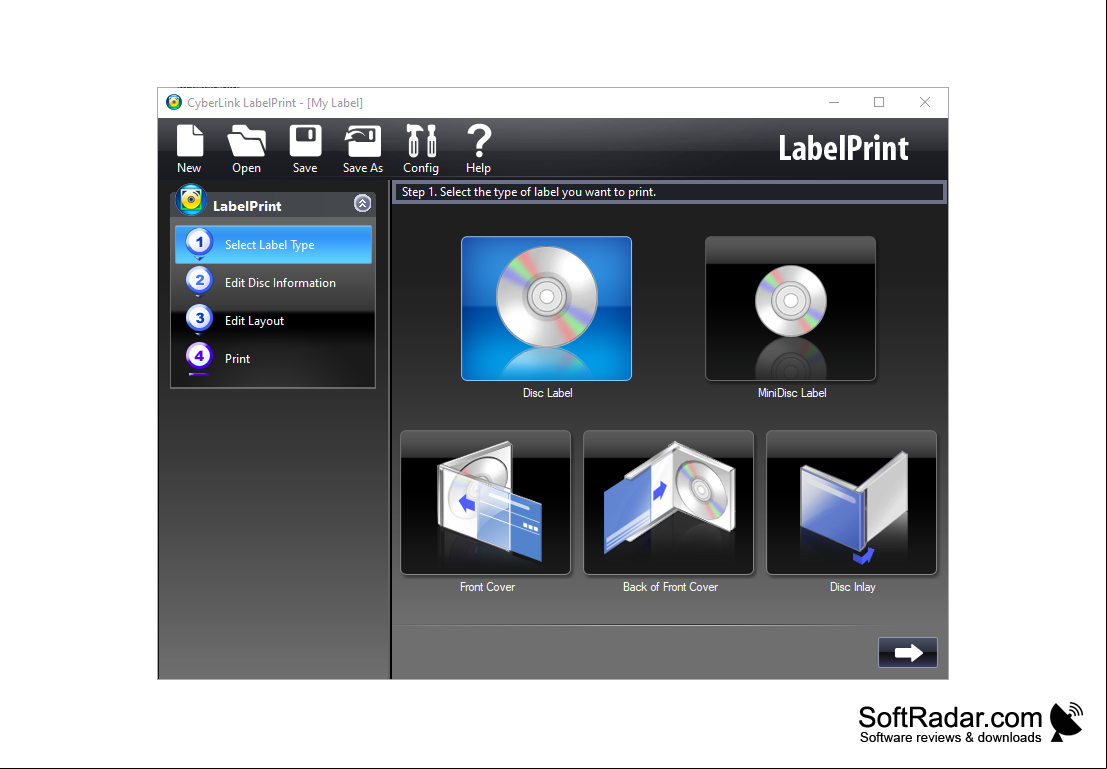
Task: Go to step 4 Print
Action: pos(273,359)
